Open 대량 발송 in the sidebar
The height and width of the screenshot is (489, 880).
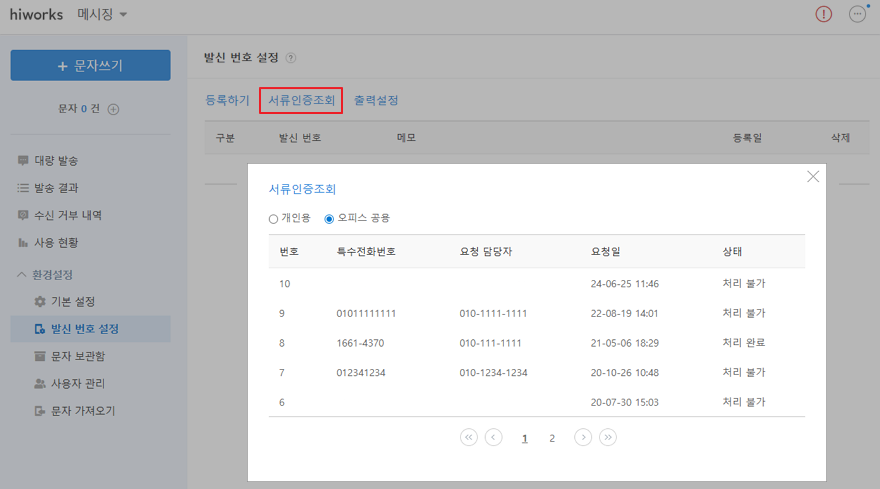pos(56,161)
